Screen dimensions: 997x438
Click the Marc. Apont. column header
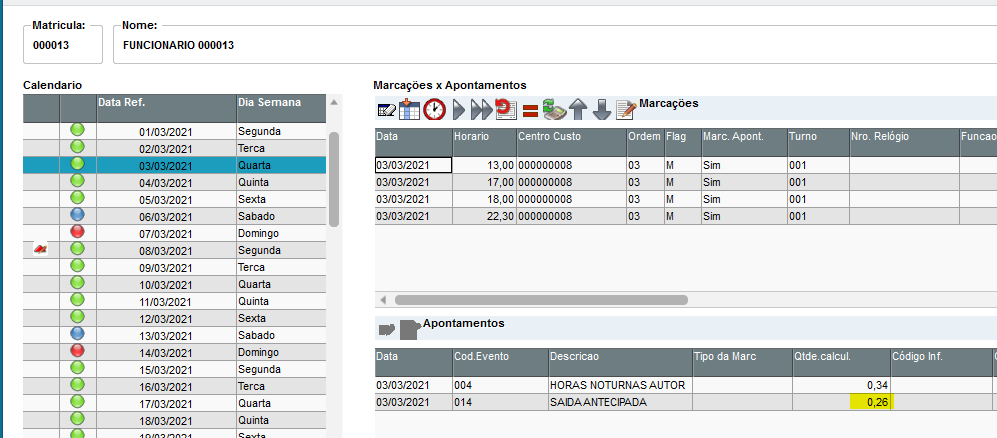tap(743, 142)
